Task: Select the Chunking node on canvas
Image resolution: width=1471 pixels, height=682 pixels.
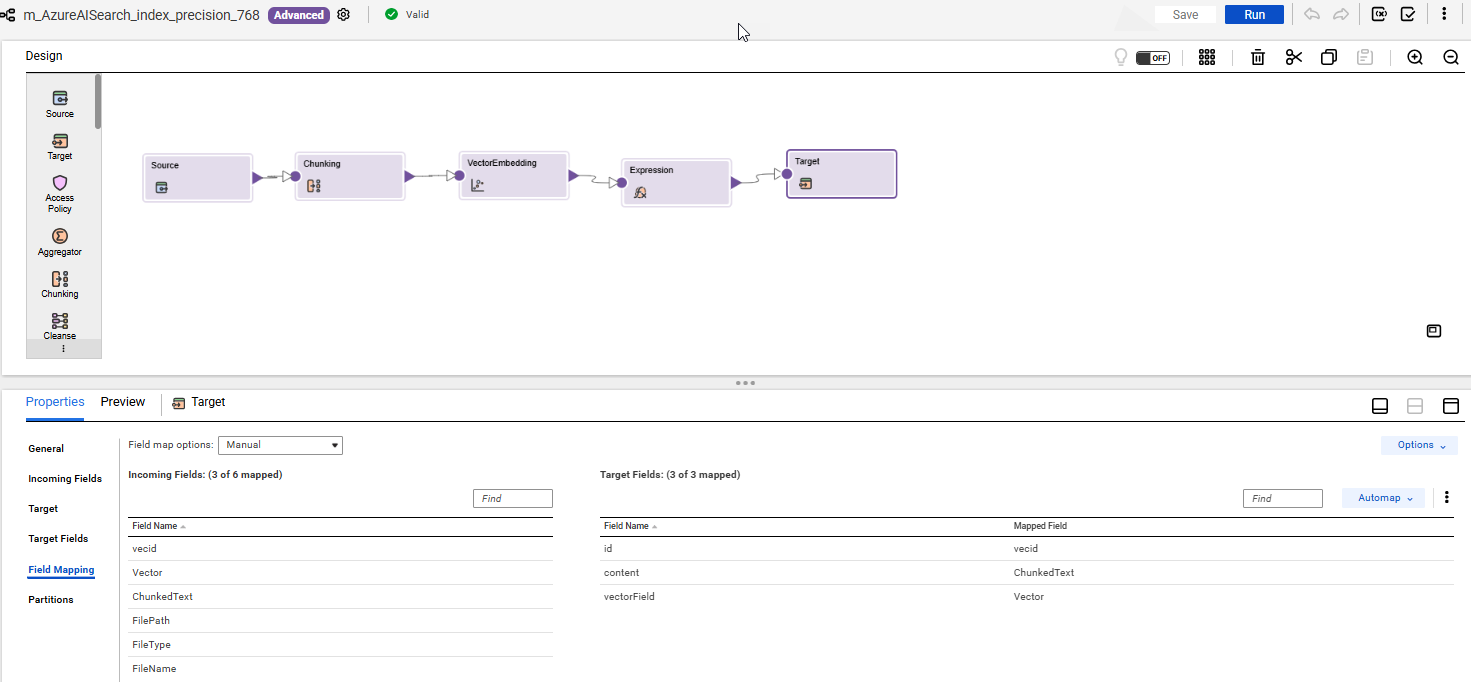Action: coord(350,177)
